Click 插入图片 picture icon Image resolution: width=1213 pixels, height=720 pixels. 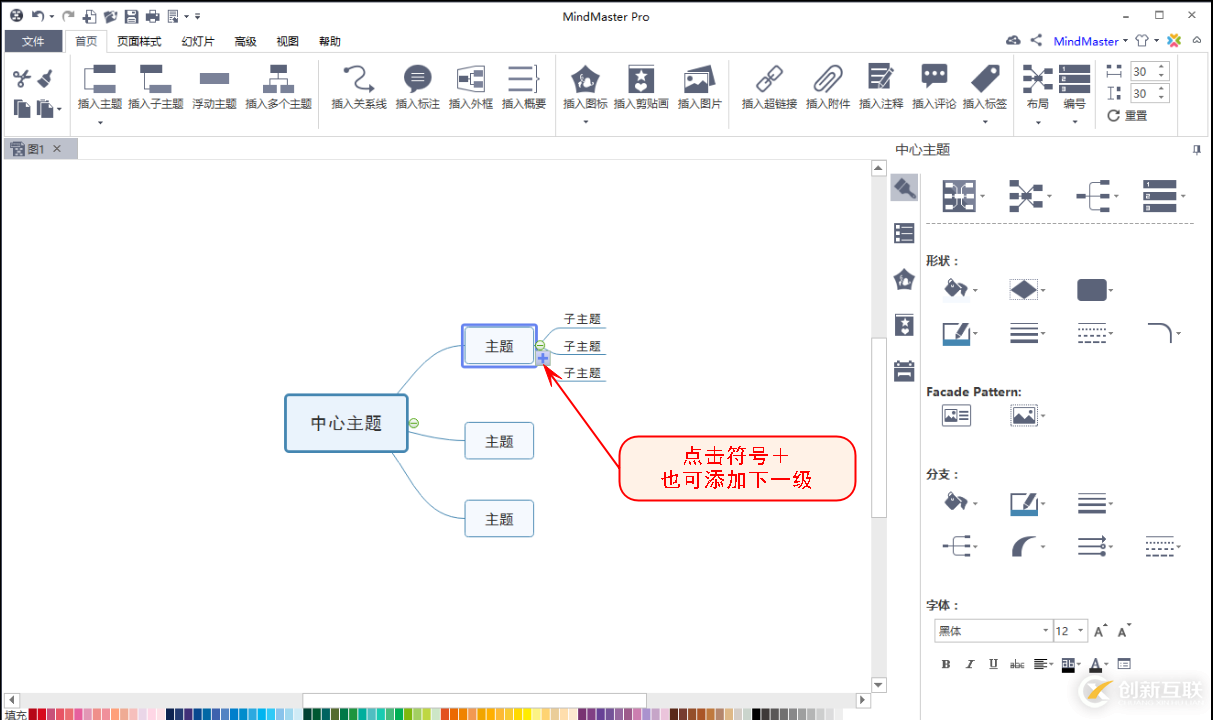click(698, 80)
